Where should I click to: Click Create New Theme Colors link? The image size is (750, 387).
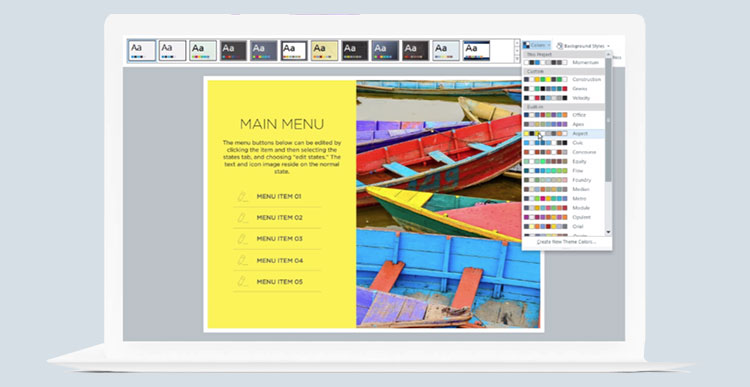click(x=566, y=242)
